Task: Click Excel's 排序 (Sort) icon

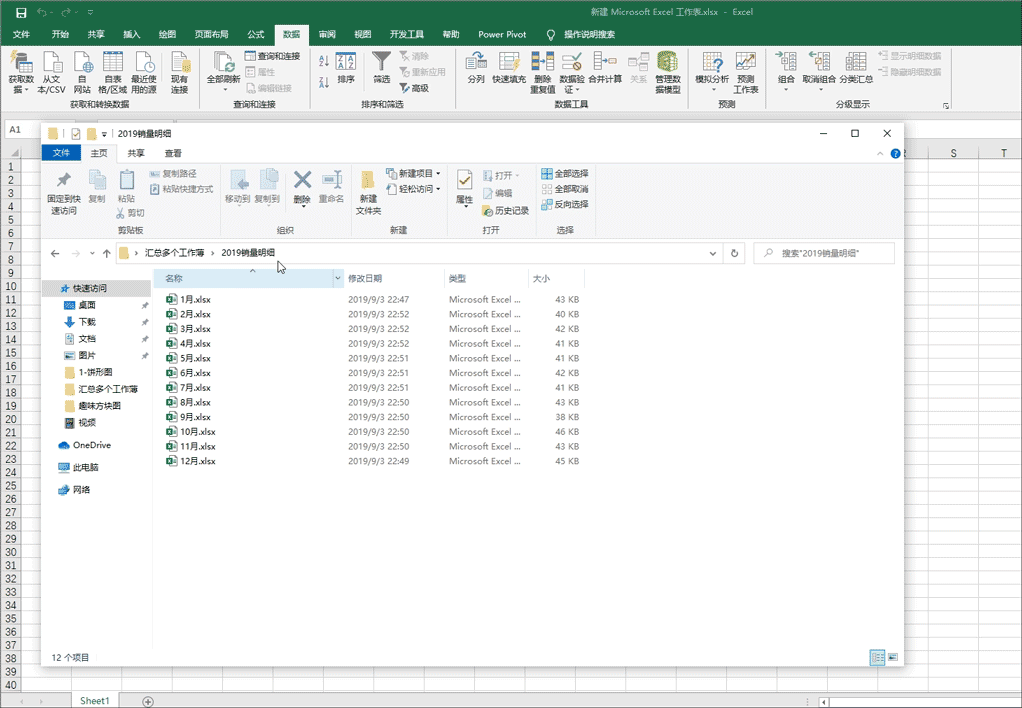Action: pos(345,62)
